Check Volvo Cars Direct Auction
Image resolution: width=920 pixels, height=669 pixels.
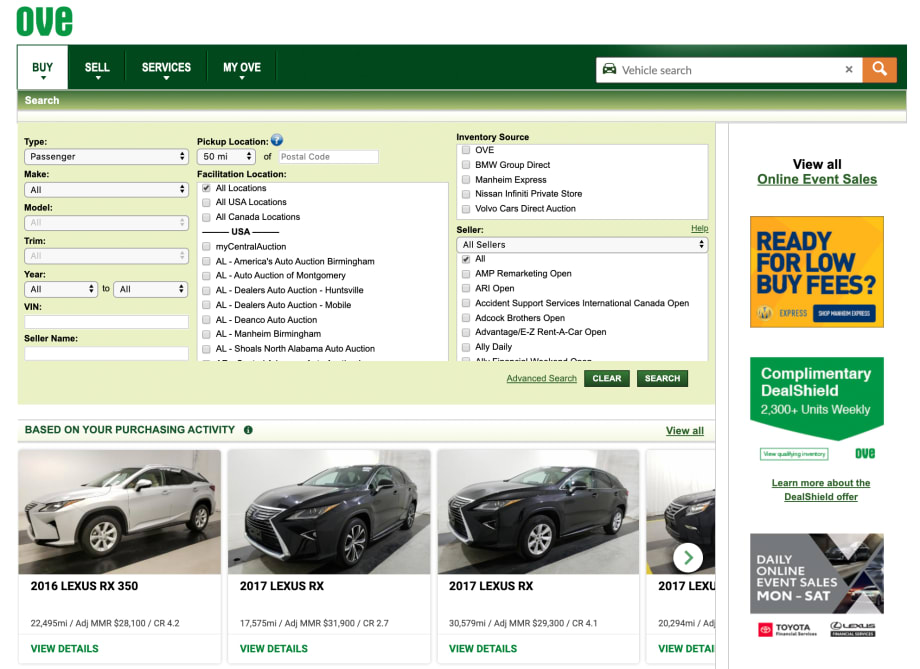(x=466, y=209)
